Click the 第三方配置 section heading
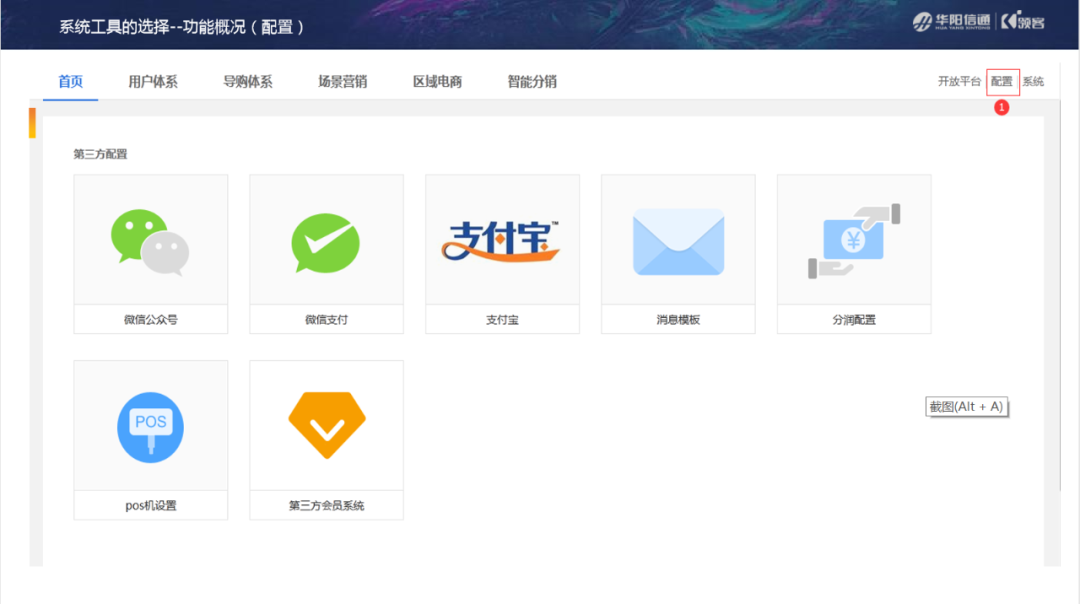Image resolution: width=1080 pixels, height=604 pixels. (x=101, y=154)
